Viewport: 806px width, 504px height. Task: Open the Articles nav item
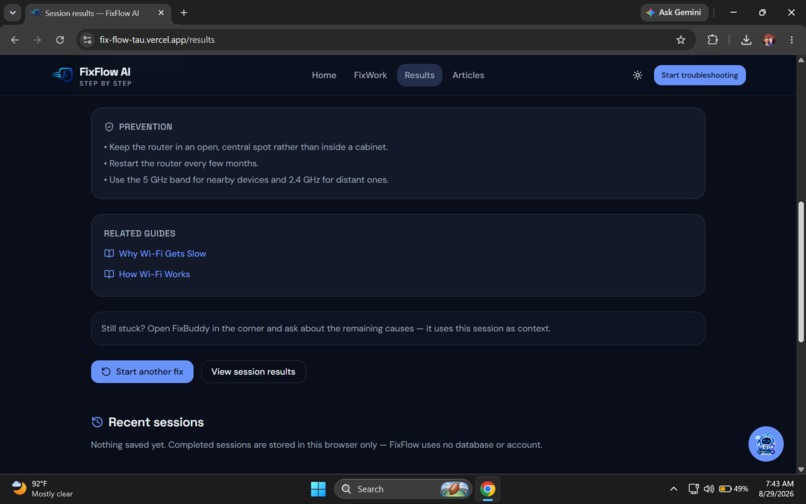pos(468,75)
